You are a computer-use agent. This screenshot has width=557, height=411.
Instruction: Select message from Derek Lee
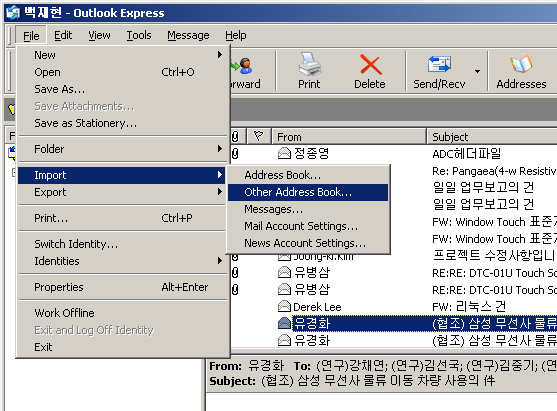(x=317, y=307)
